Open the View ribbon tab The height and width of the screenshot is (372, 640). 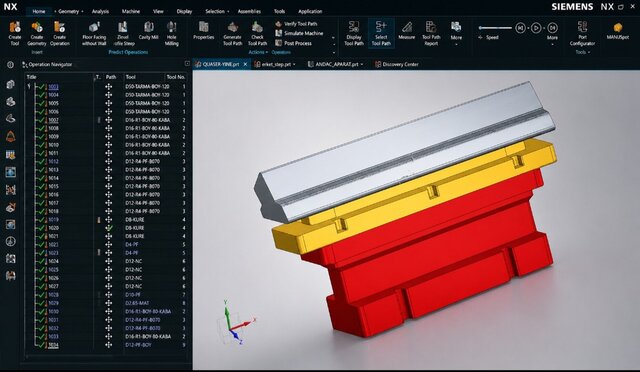click(x=158, y=11)
